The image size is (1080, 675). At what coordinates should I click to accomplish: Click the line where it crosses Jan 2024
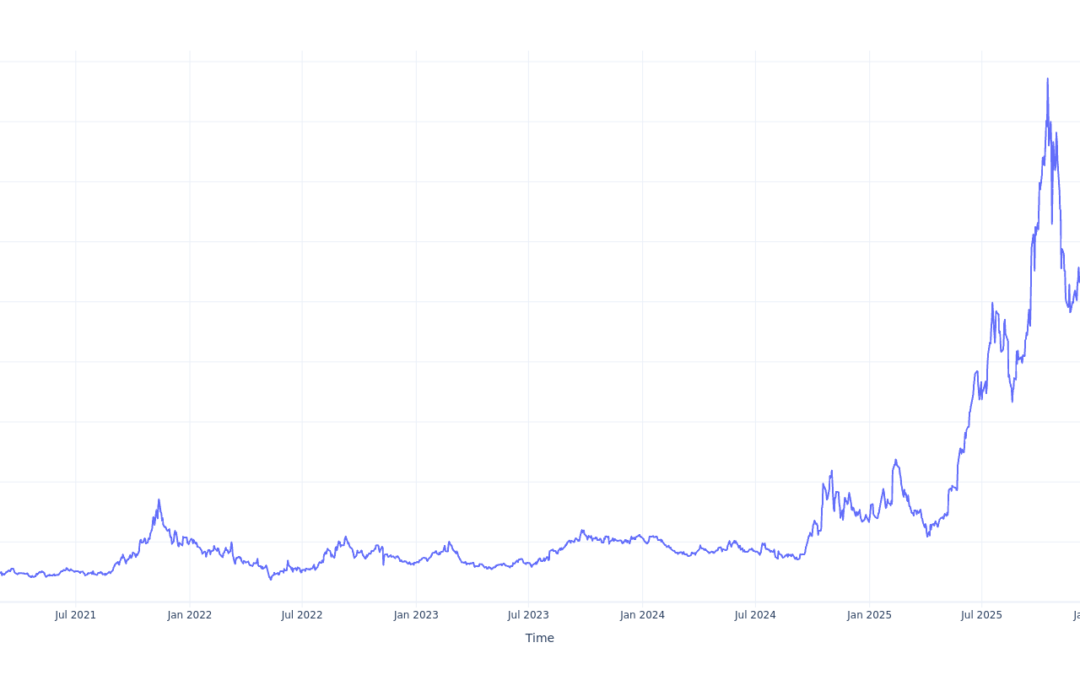pyautogui.click(x=642, y=537)
